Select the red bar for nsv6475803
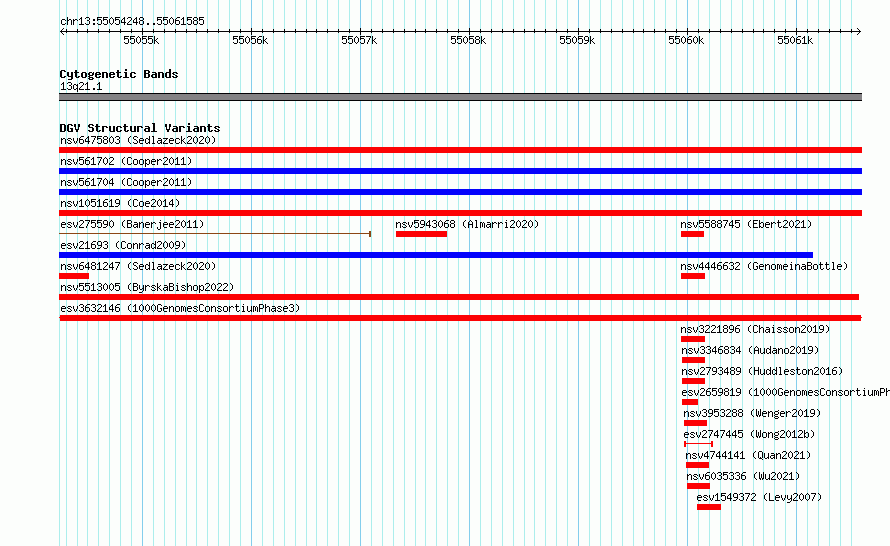The width and height of the screenshot is (890, 546). 460,150
